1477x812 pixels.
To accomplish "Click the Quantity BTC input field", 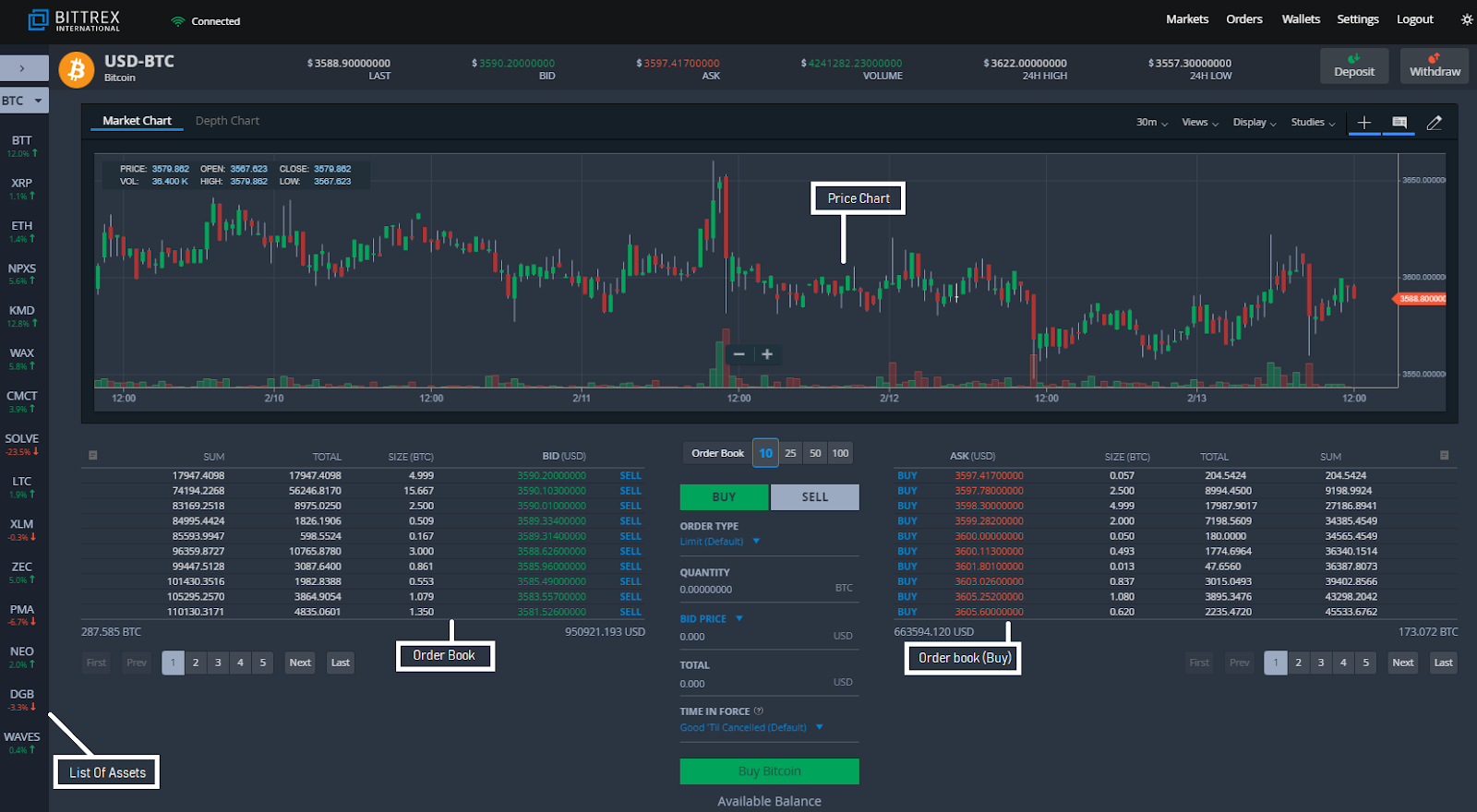I will (770, 589).
